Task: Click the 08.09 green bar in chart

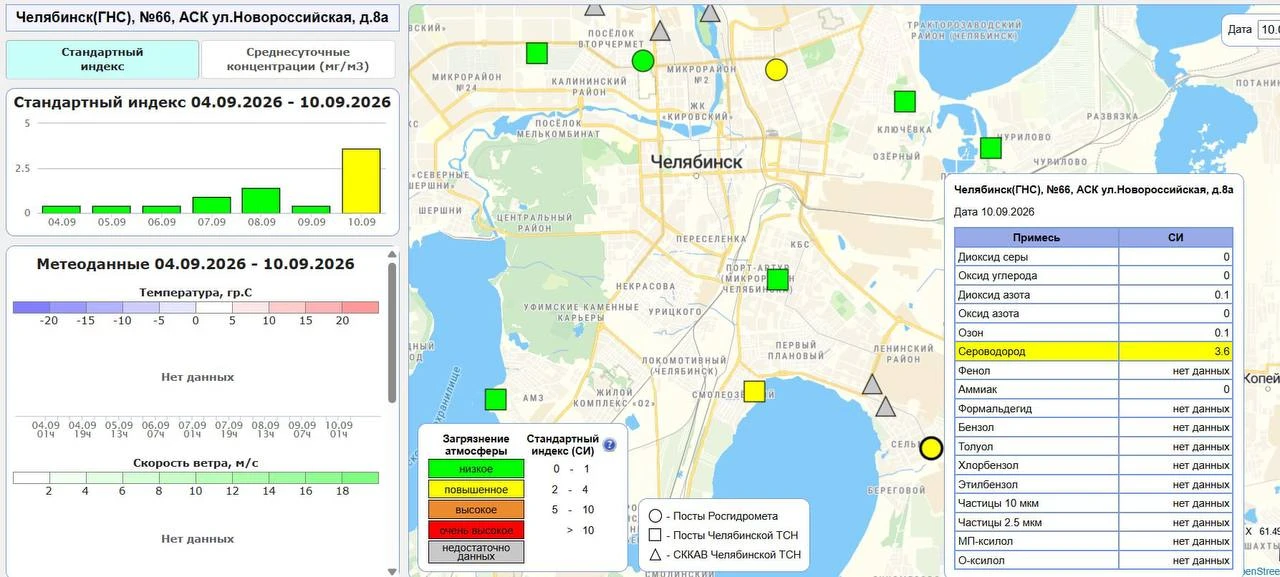Action: pyautogui.click(x=261, y=200)
